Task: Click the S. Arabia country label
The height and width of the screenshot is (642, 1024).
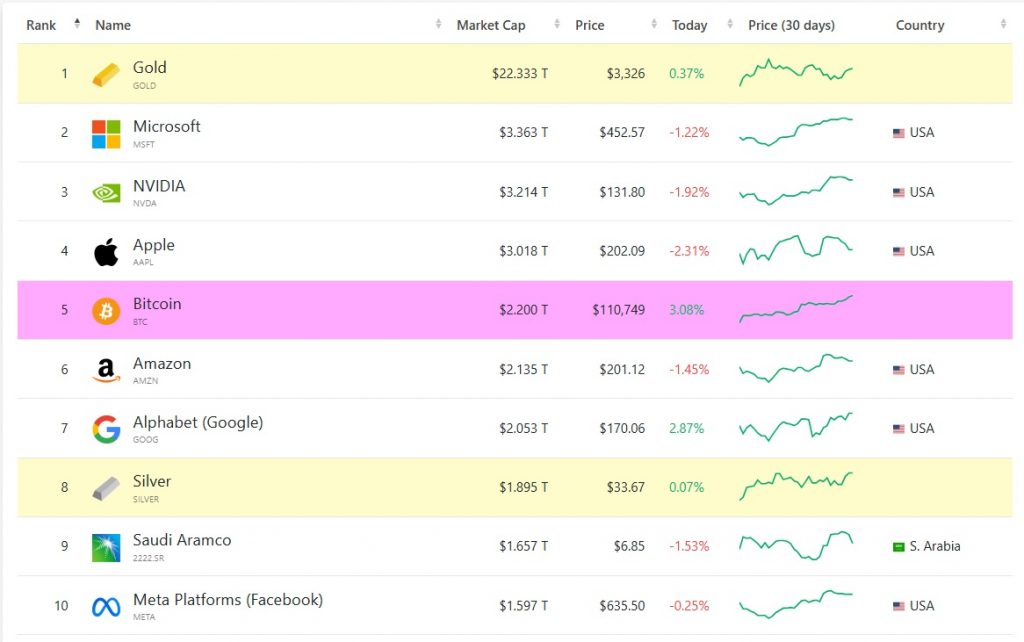Action: 935,547
